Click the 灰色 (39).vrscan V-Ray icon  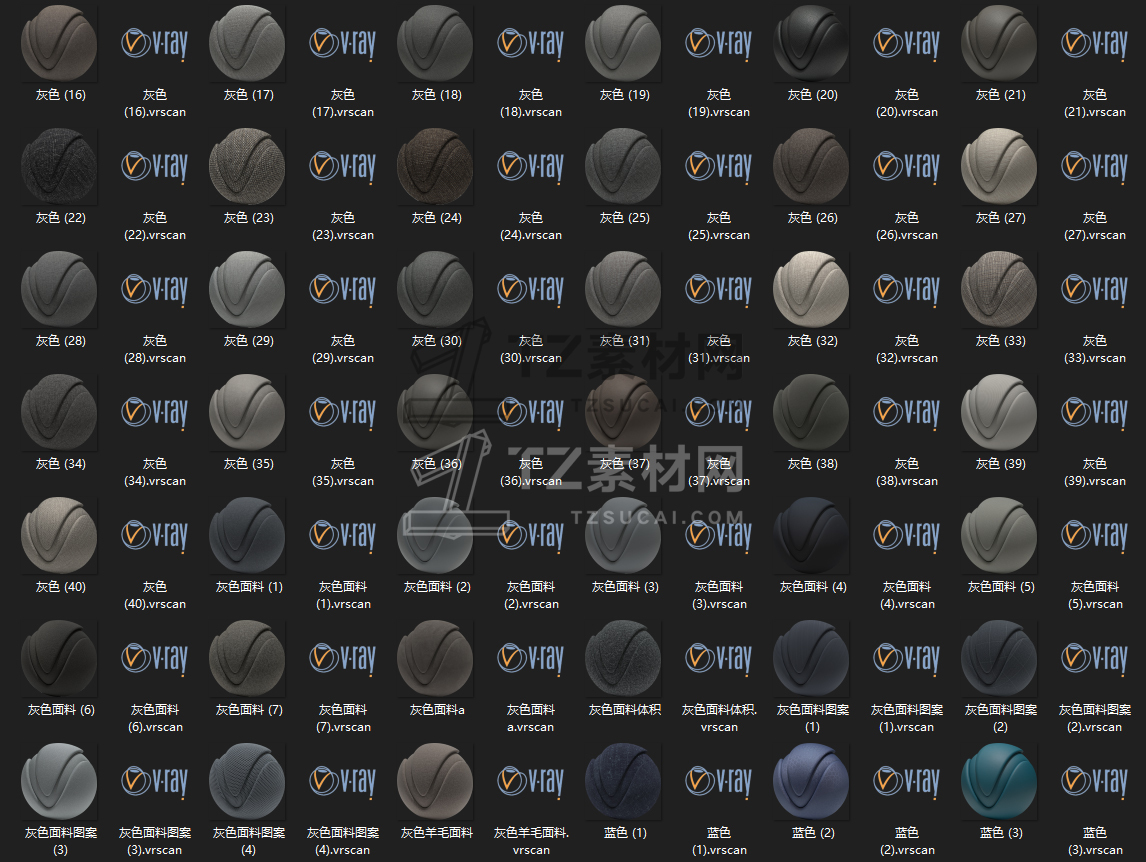coord(1094,412)
